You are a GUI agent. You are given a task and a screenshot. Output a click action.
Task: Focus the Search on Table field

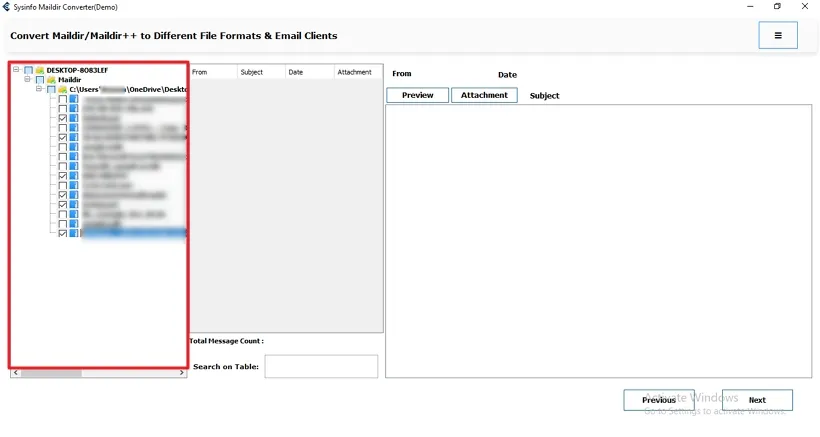tap(321, 366)
